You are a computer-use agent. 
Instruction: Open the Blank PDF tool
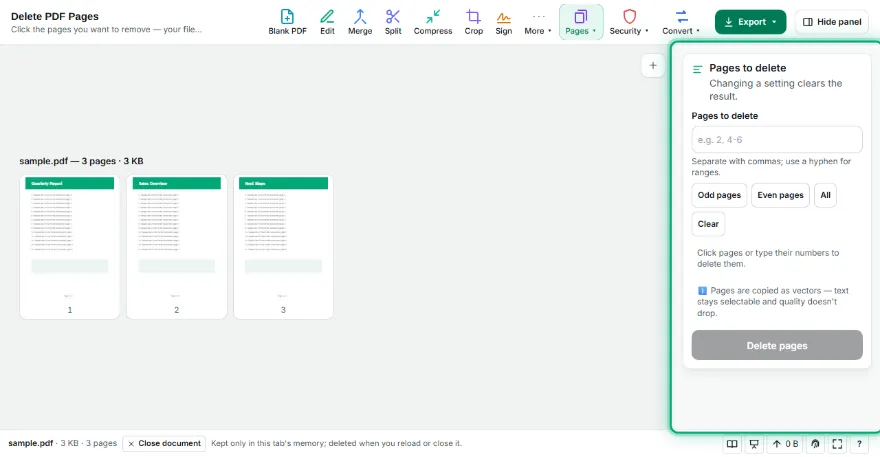(287, 22)
